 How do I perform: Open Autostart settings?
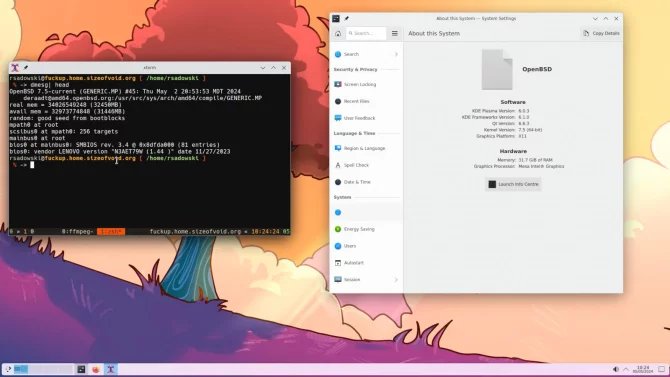pyautogui.click(x=366, y=263)
